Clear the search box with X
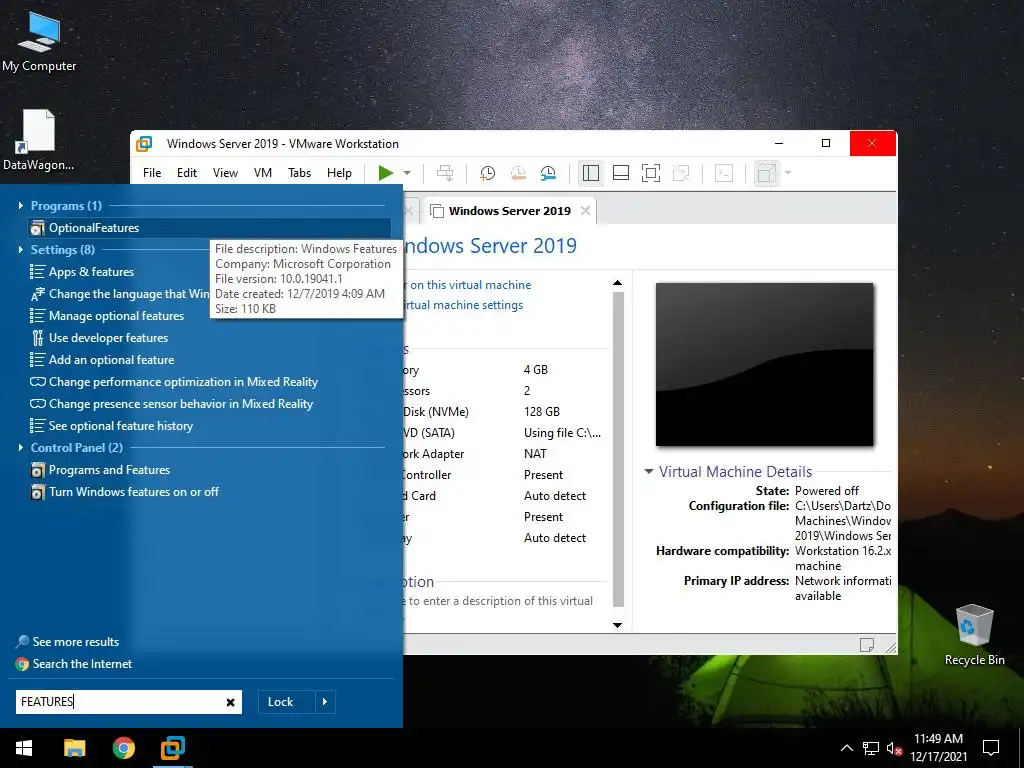The width and height of the screenshot is (1024, 768). pos(231,703)
